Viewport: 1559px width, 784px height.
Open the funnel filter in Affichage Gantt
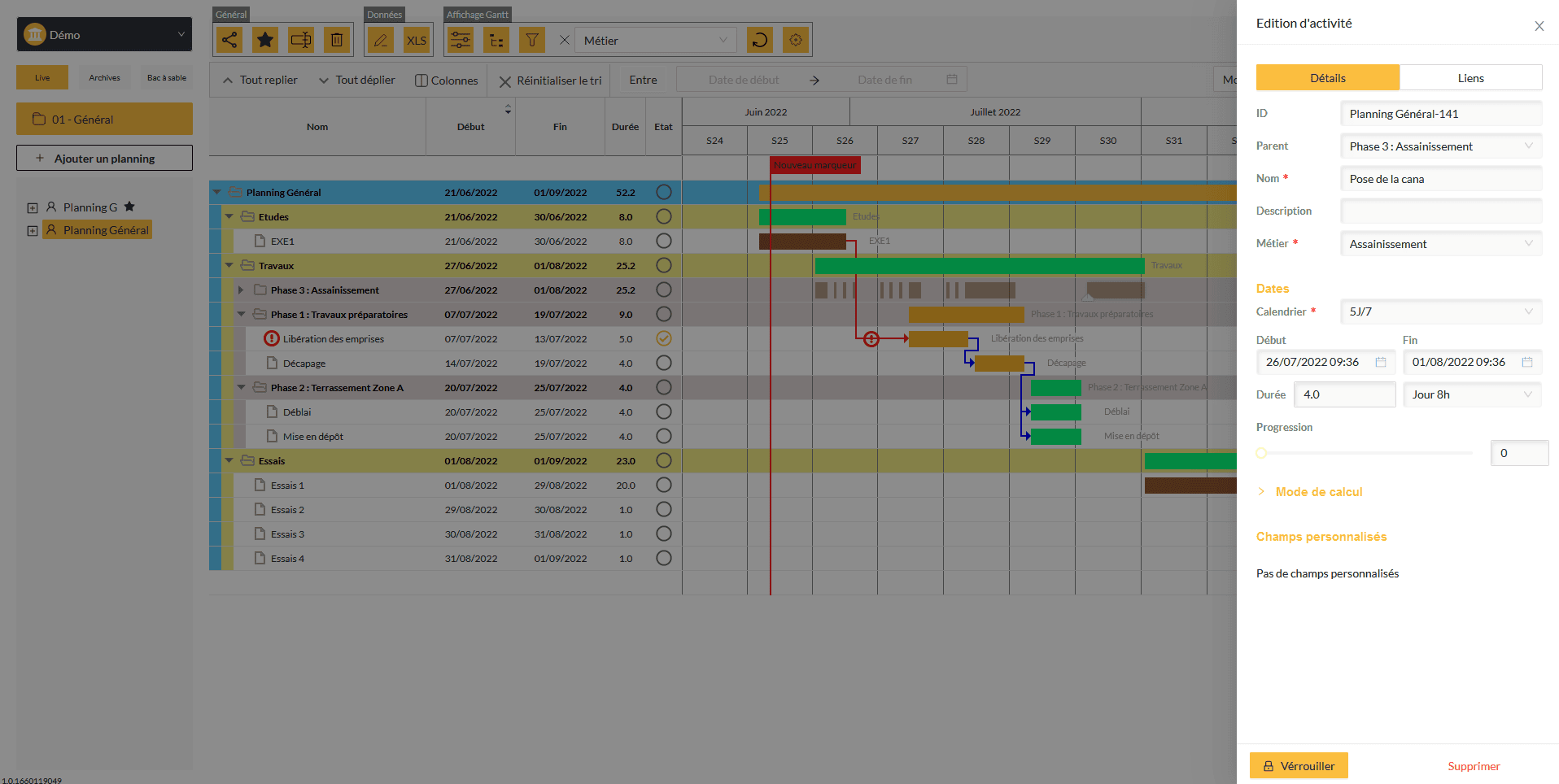tap(531, 40)
